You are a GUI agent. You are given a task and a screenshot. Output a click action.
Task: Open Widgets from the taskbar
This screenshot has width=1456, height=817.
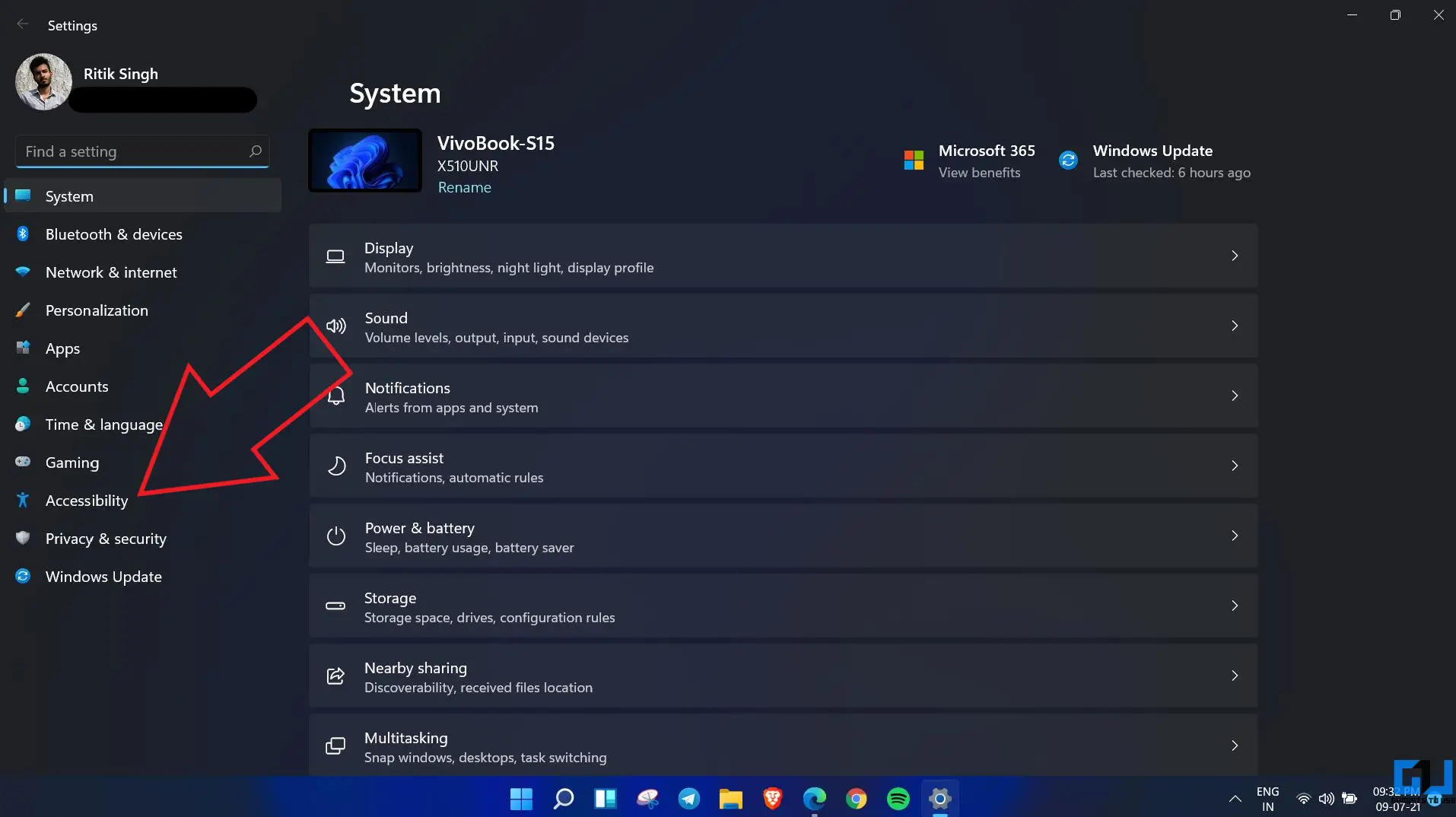click(x=606, y=799)
